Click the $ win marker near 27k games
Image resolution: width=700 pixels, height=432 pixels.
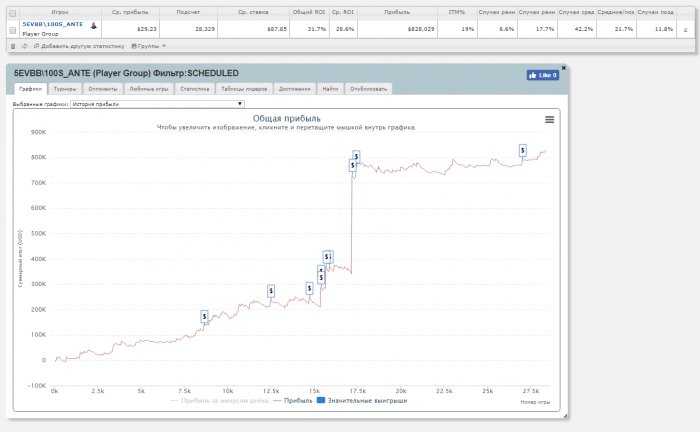point(523,150)
